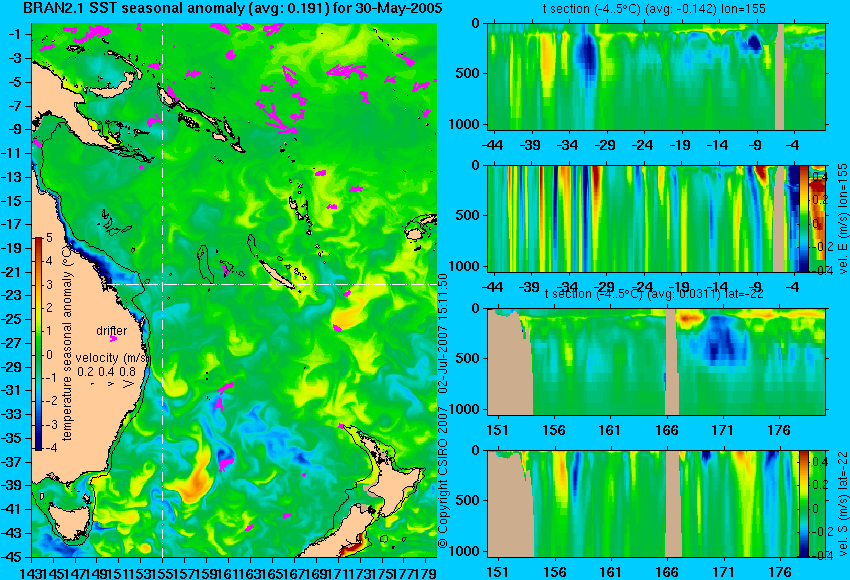Image resolution: width=850 pixels, height=580 pixels.
Task: Click the 'velocity (m/s)' legend label
Action: 112,358
